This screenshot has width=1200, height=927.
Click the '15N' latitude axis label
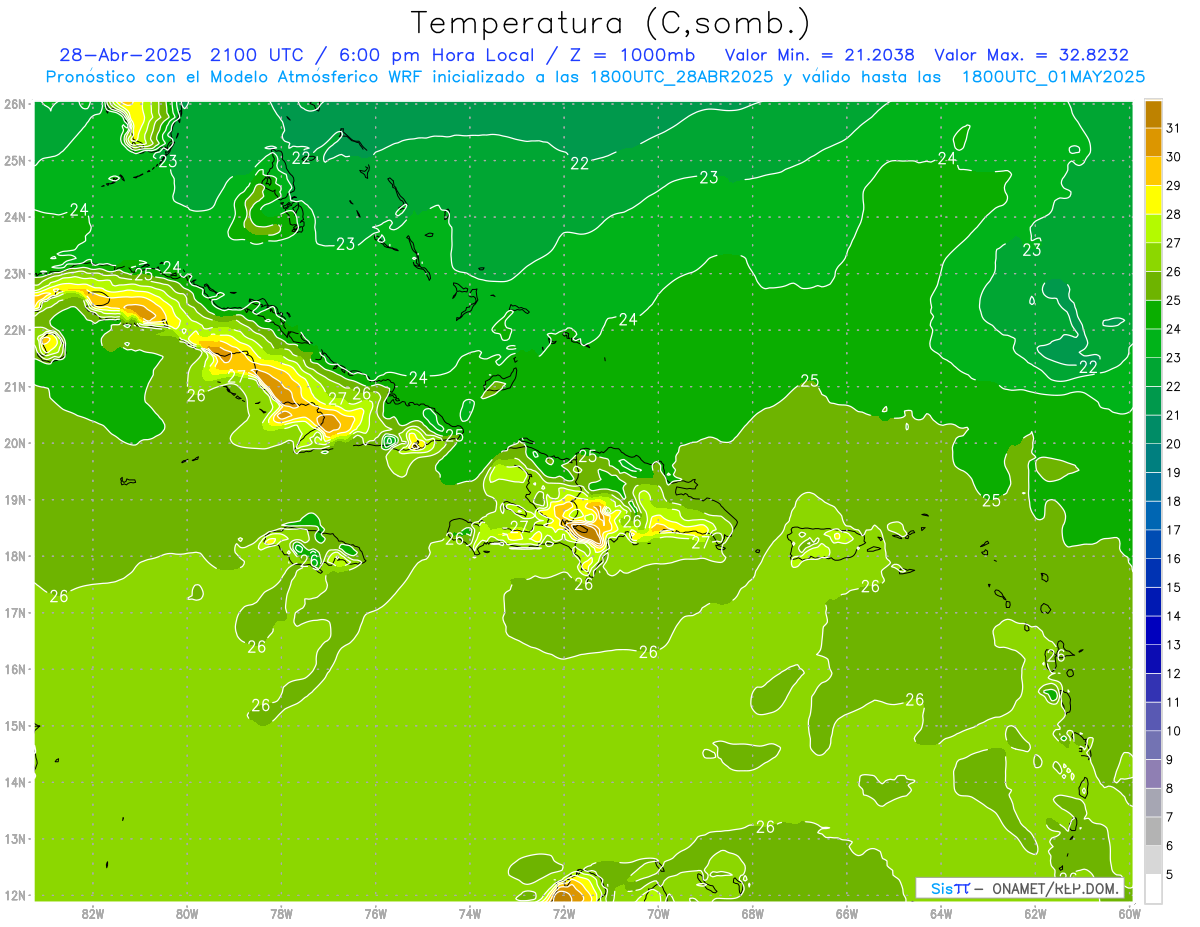click(x=15, y=725)
